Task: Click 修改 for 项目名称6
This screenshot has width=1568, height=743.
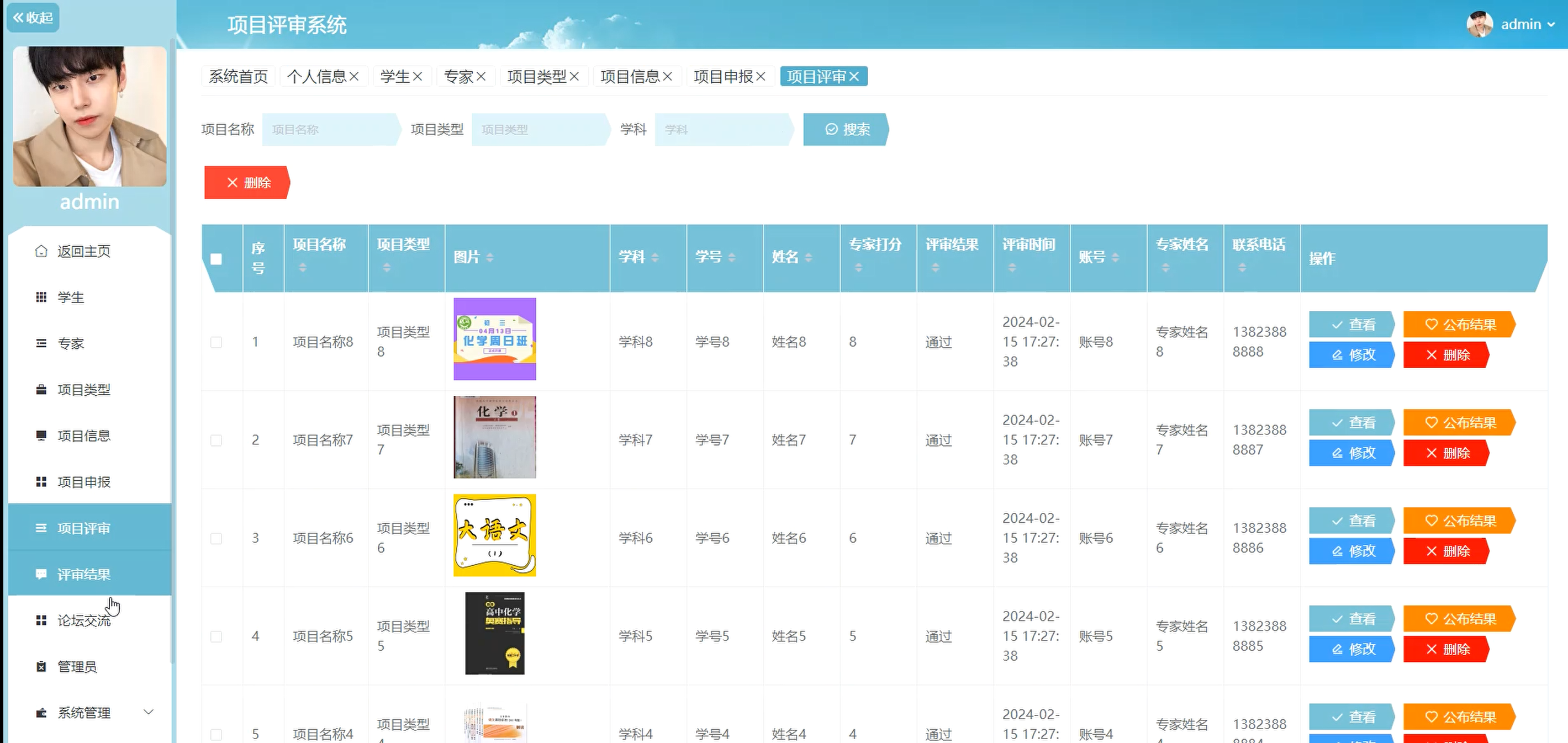Action: pos(1352,551)
